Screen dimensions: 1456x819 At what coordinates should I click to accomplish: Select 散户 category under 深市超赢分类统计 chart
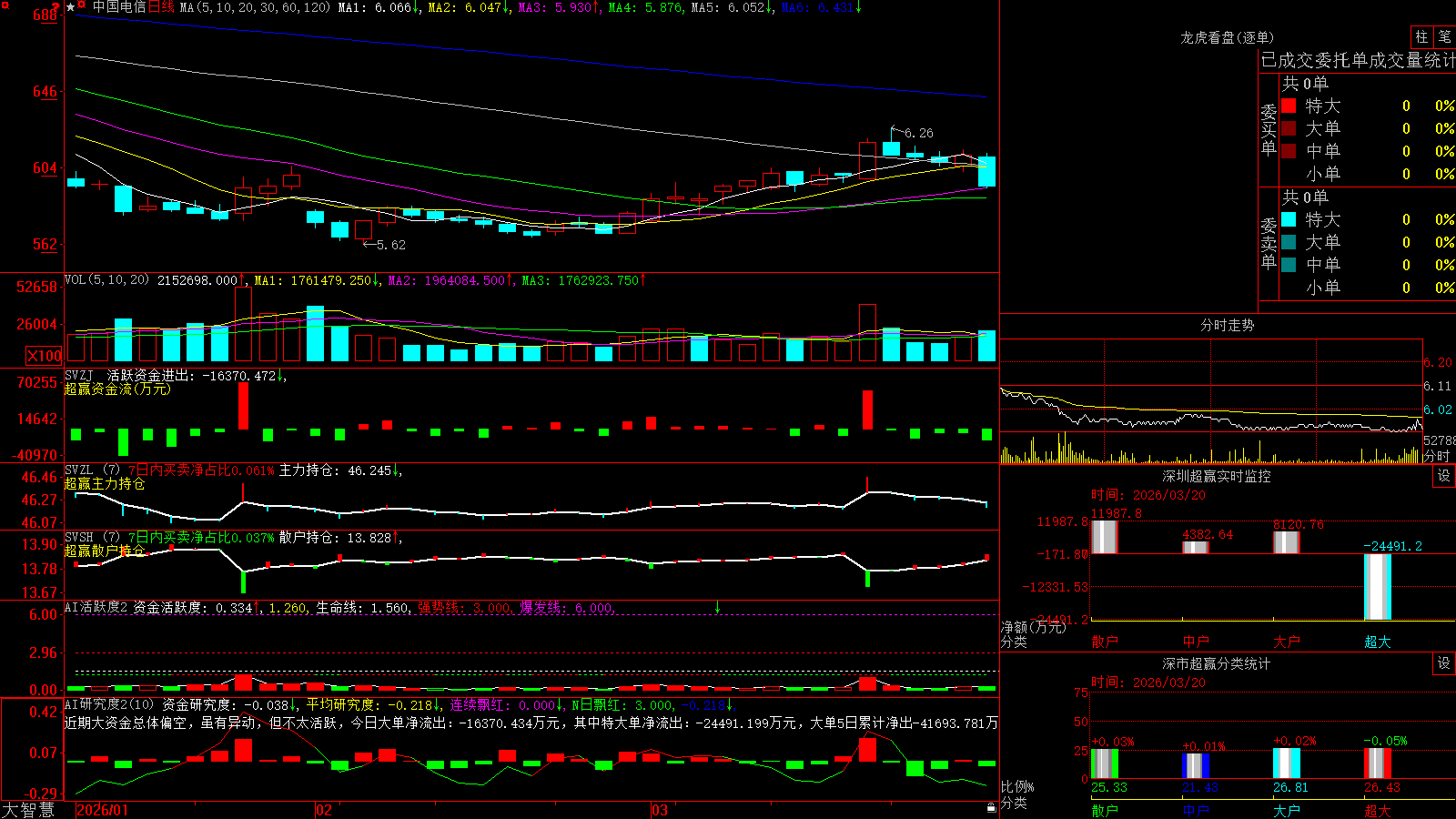point(1105,811)
